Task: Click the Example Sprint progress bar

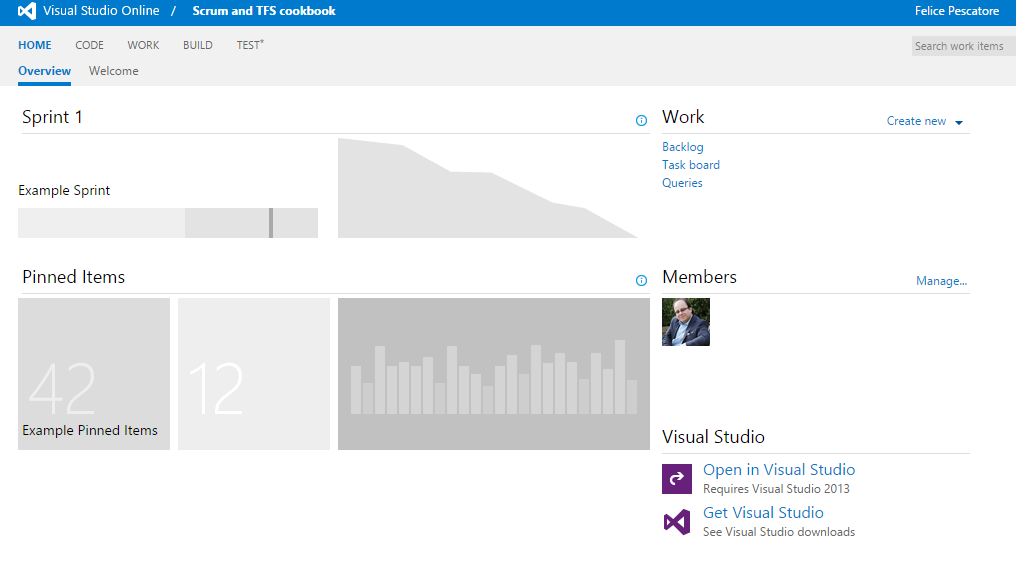Action: [168, 223]
